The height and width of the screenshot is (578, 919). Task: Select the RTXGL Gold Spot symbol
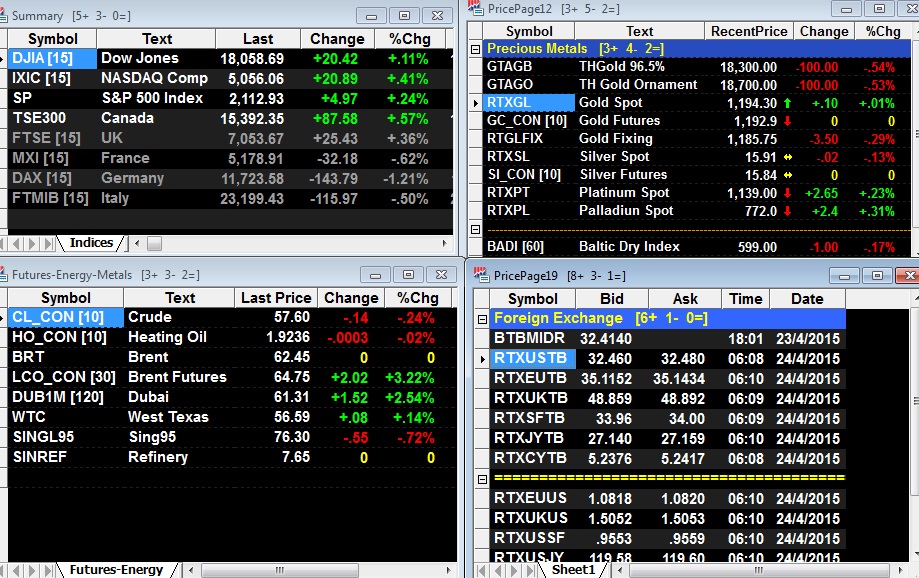529,103
